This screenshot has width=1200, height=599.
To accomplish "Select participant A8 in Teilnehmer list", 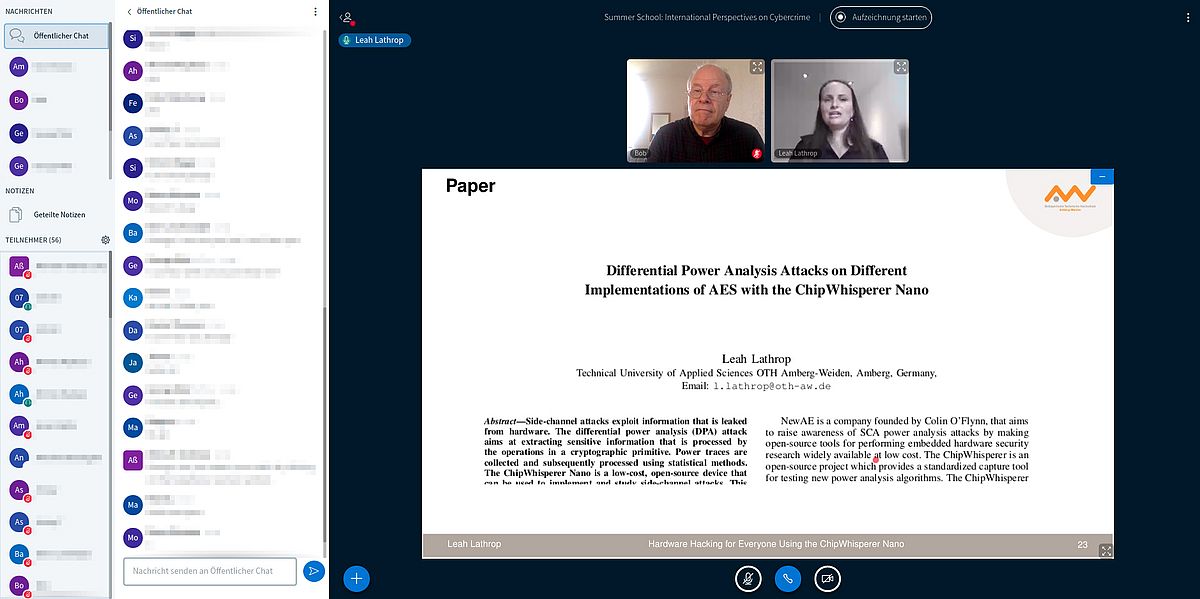I will [55, 267].
